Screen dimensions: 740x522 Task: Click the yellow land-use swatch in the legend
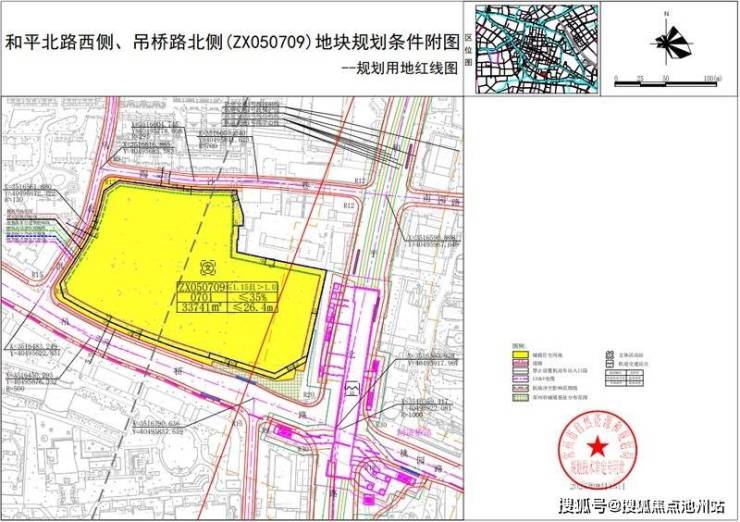(521, 354)
